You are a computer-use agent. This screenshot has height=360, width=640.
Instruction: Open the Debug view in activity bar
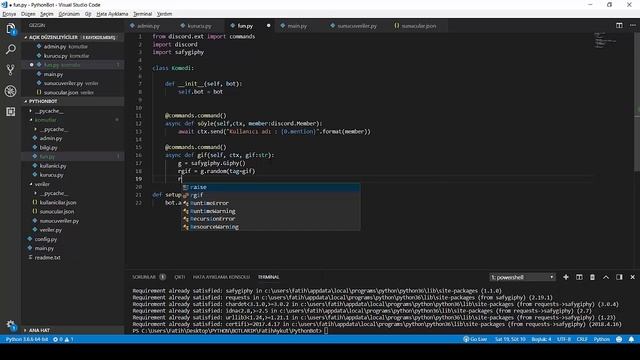click(x=11, y=91)
